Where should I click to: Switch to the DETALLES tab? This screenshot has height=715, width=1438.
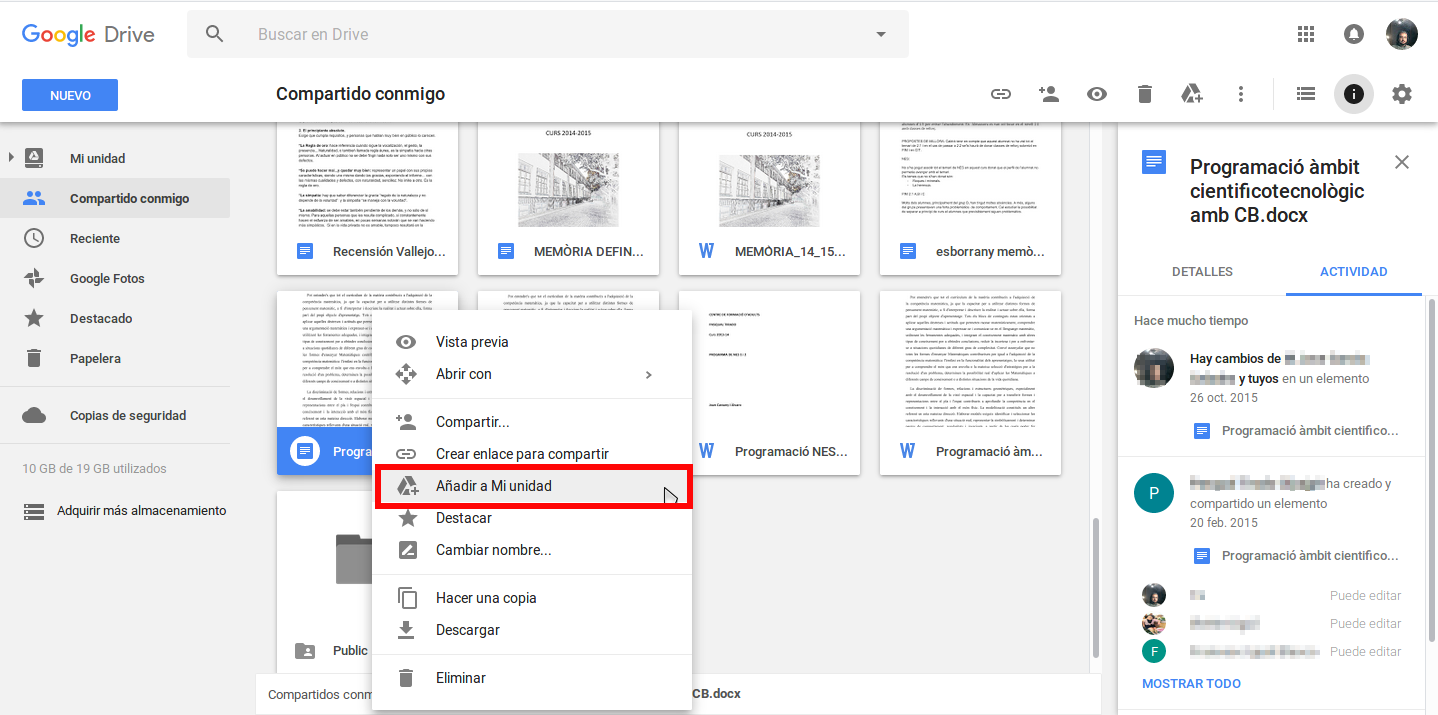(x=1202, y=272)
